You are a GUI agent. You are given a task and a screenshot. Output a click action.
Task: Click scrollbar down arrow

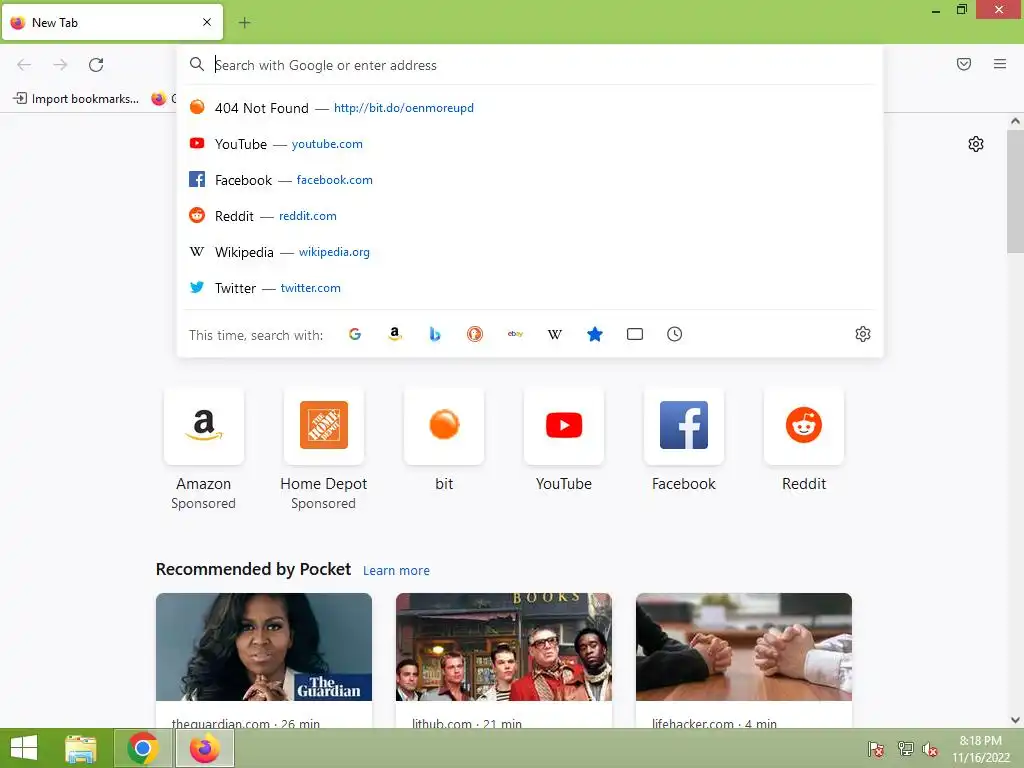[x=1015, y=720]
